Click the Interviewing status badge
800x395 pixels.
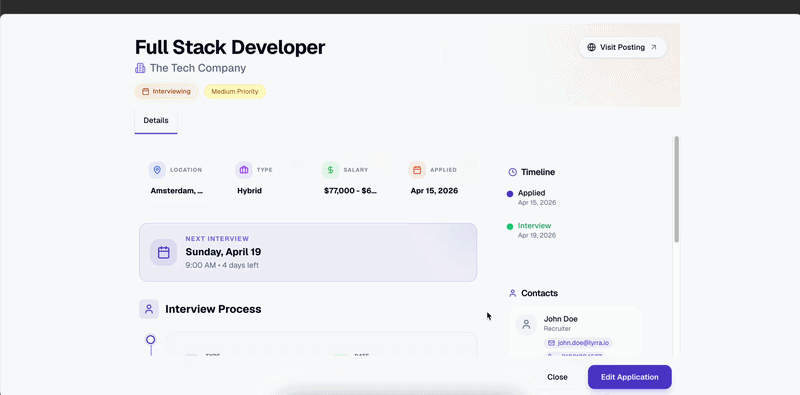click(x=166, y=92)
